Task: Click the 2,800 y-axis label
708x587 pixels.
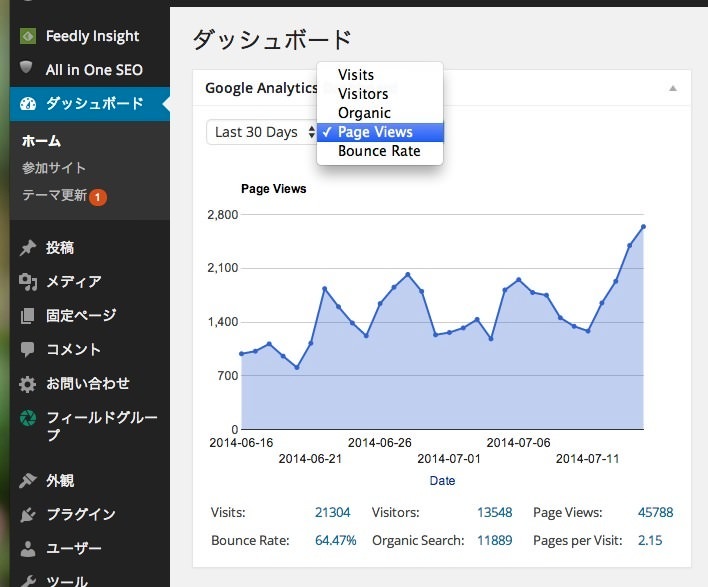Action: tap(223, 214)
